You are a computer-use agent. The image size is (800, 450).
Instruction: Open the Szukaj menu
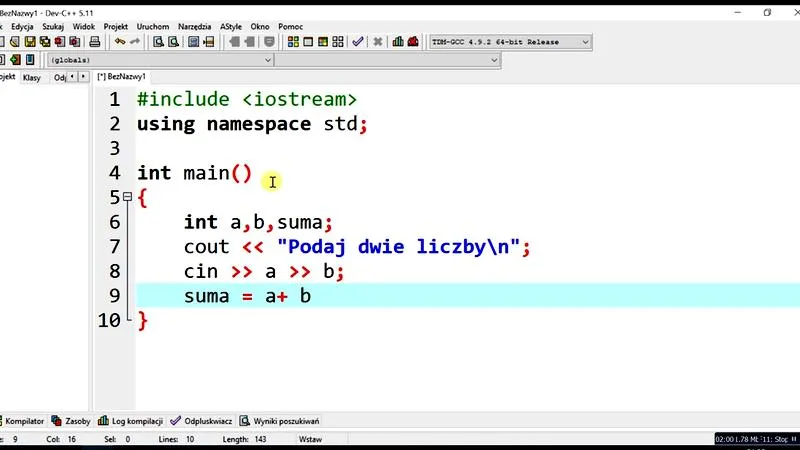[53, 27]
